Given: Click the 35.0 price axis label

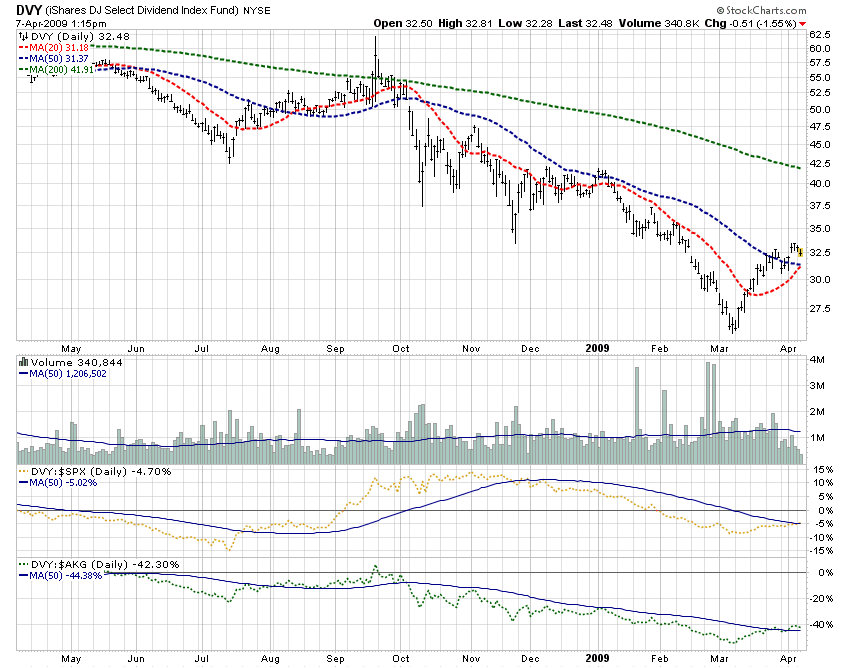Looking at the screenshot, I should [820, 228].
